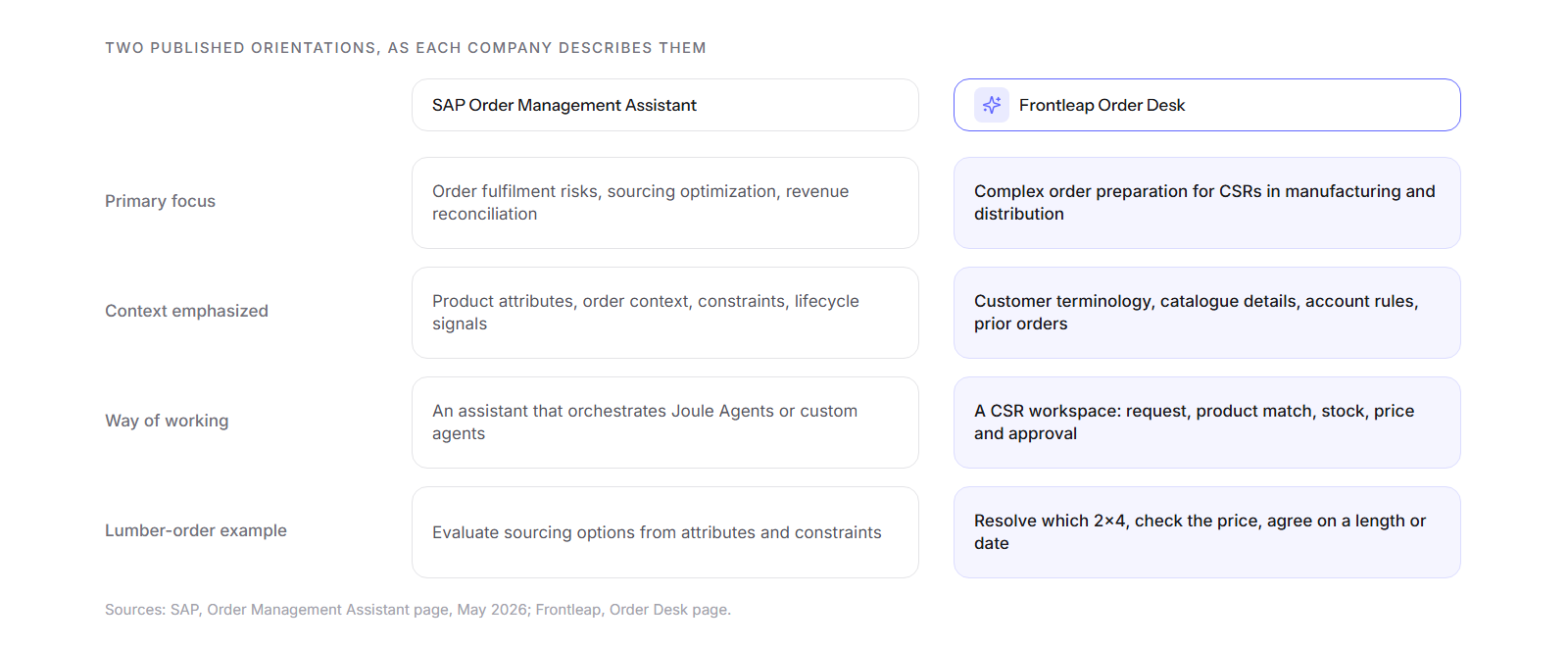
Task: Click the 'Context emphasized' row label
Action: point(187,311)
